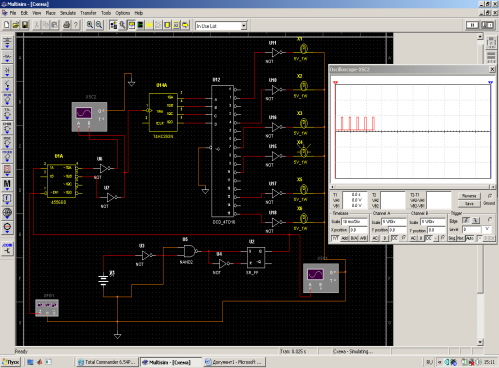This screenshot has height=368, width=499.
Task: Open the Sources component bin
Action: 7,43
